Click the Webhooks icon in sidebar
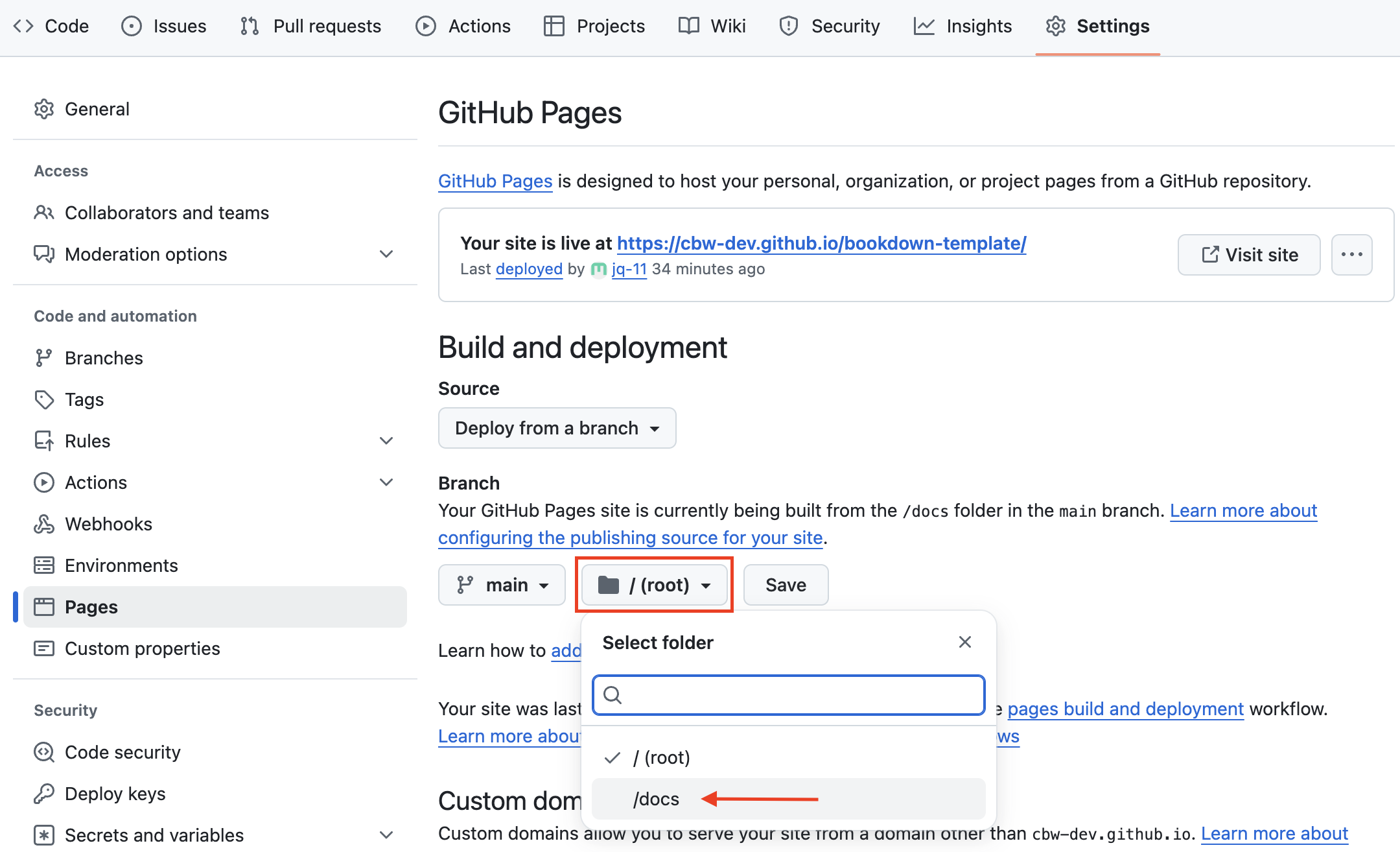The width and height of the screenshot is (1400, 852). tap(44, 524)
